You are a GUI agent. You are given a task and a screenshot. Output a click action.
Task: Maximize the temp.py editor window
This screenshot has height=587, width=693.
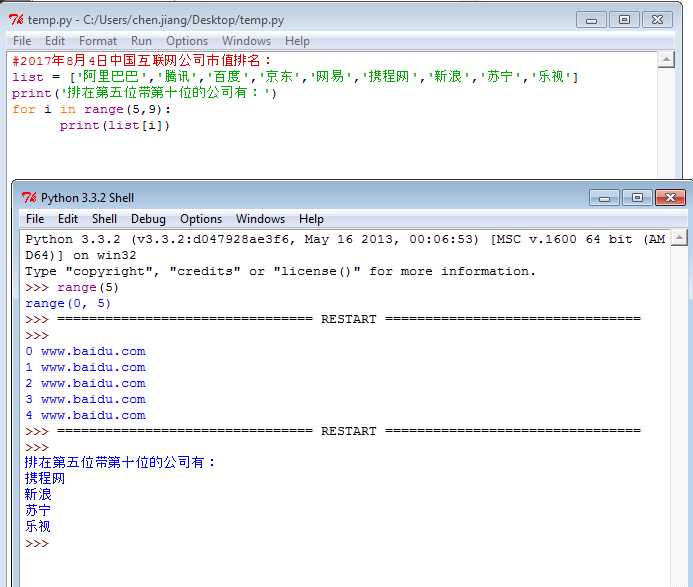[624, 20]
